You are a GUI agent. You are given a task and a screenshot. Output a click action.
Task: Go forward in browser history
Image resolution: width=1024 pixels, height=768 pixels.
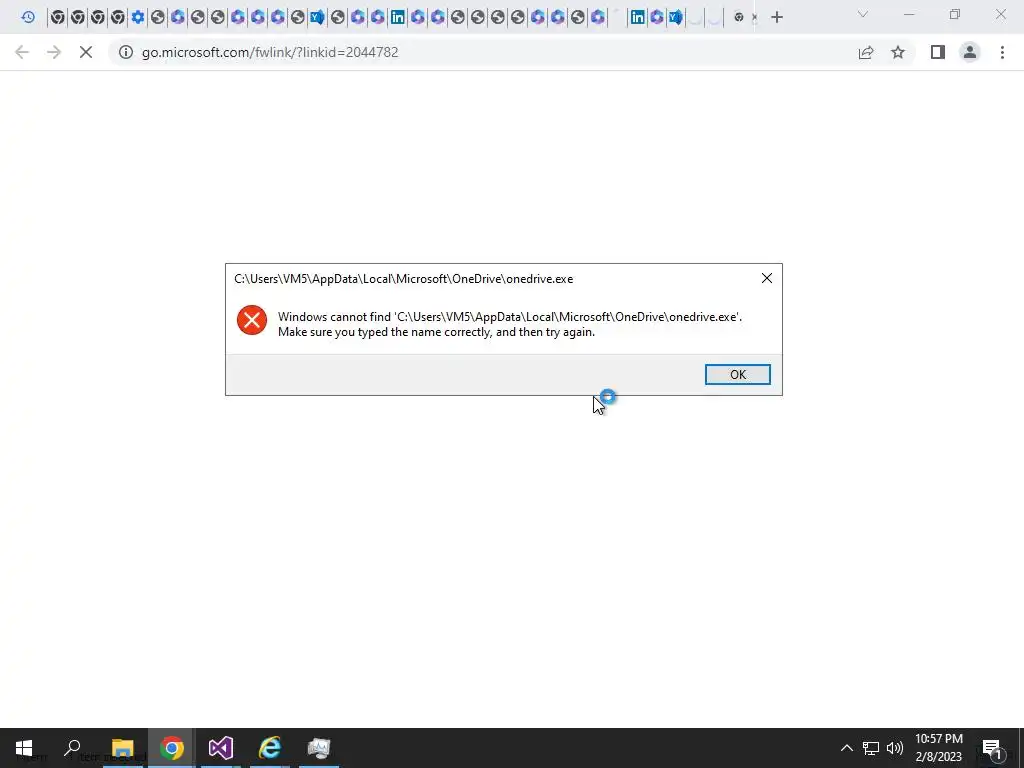click(x=54, y=52)
